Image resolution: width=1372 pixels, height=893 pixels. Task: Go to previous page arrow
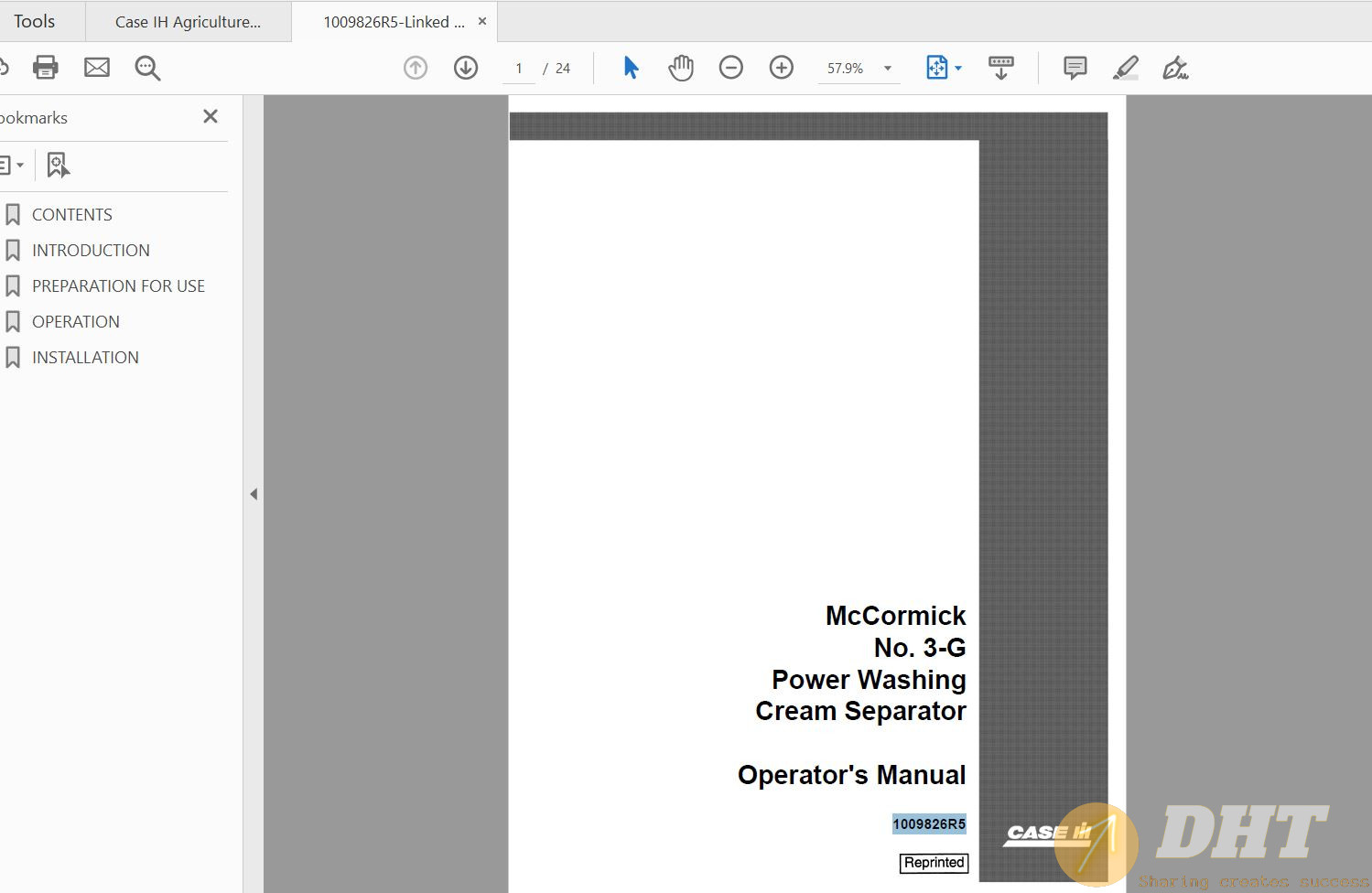pos(416,68)
